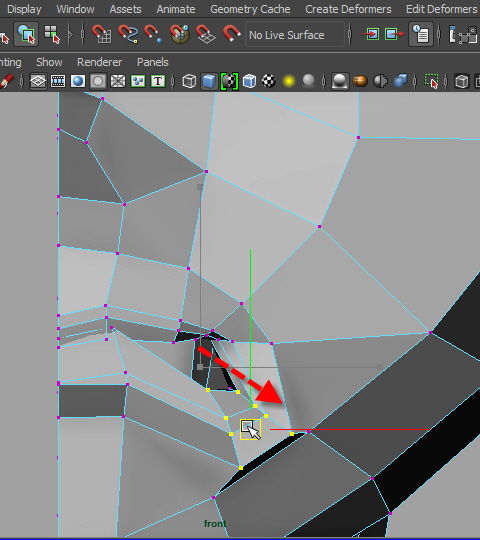Toggle the film gate icon

pyautogui.click(x=58, y=81)
